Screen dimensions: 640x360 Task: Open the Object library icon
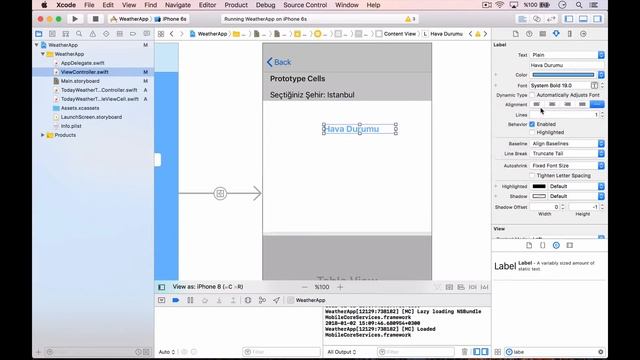pyautogui.click(x=556, y=245)
